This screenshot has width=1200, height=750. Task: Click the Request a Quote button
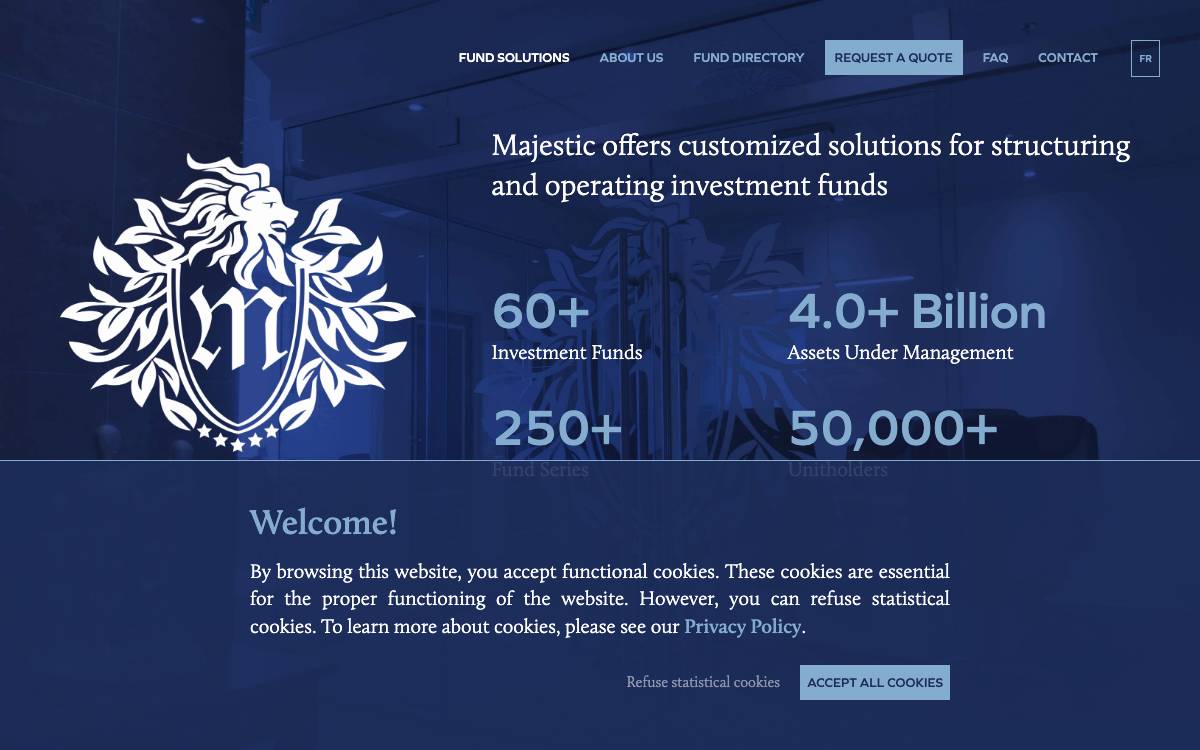point(894,58)
